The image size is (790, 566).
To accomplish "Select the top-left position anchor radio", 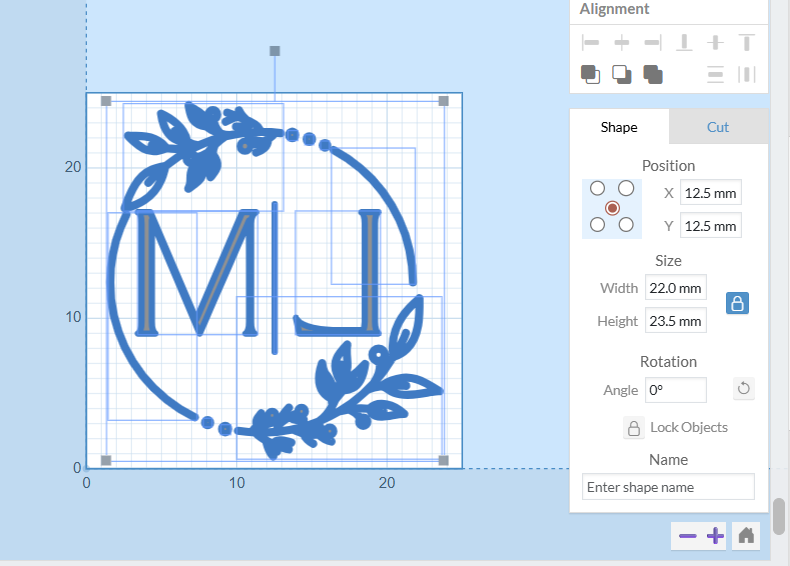I will point(598,188).
